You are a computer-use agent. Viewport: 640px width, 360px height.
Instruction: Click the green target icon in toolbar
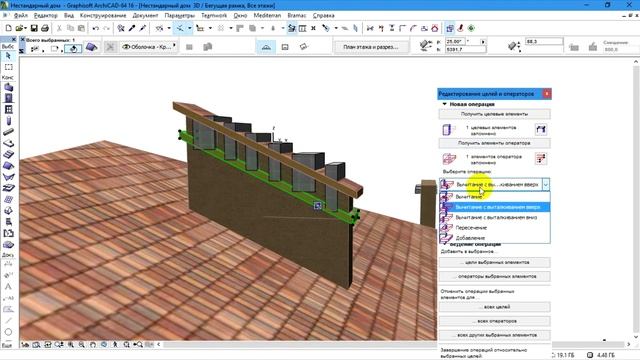(471, 28)
